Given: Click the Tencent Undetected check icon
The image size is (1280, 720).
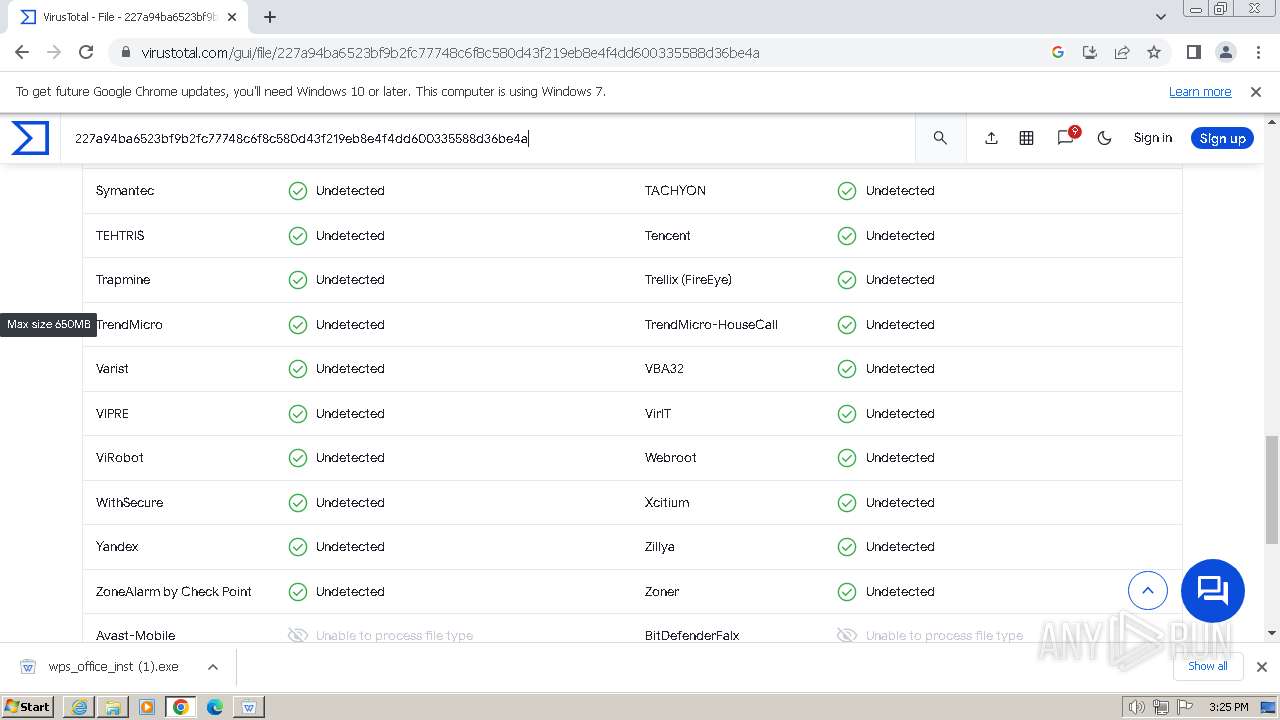Looking at the screenshot, I should point(847,236).
